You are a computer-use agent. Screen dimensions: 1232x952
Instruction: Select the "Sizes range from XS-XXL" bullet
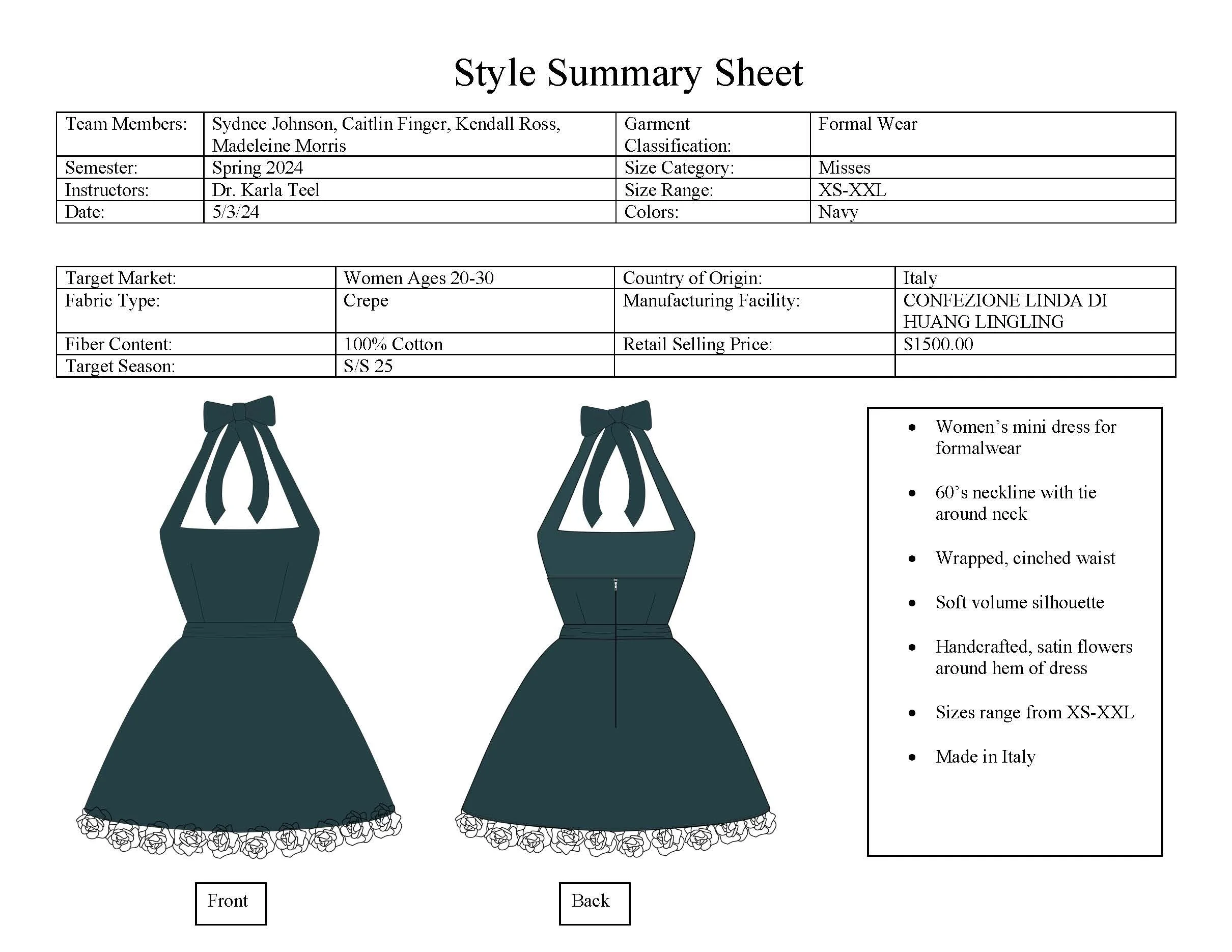point(1034,712)
